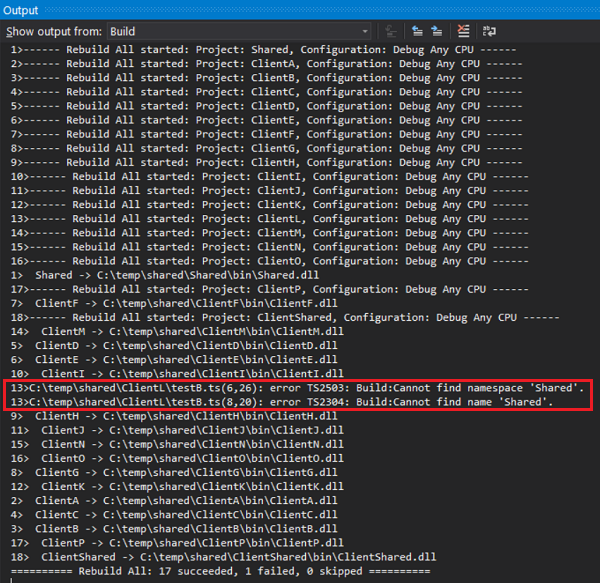Toggle word wrap in Output window
Viewport: 600px width, 583px height.
(489, 31)
